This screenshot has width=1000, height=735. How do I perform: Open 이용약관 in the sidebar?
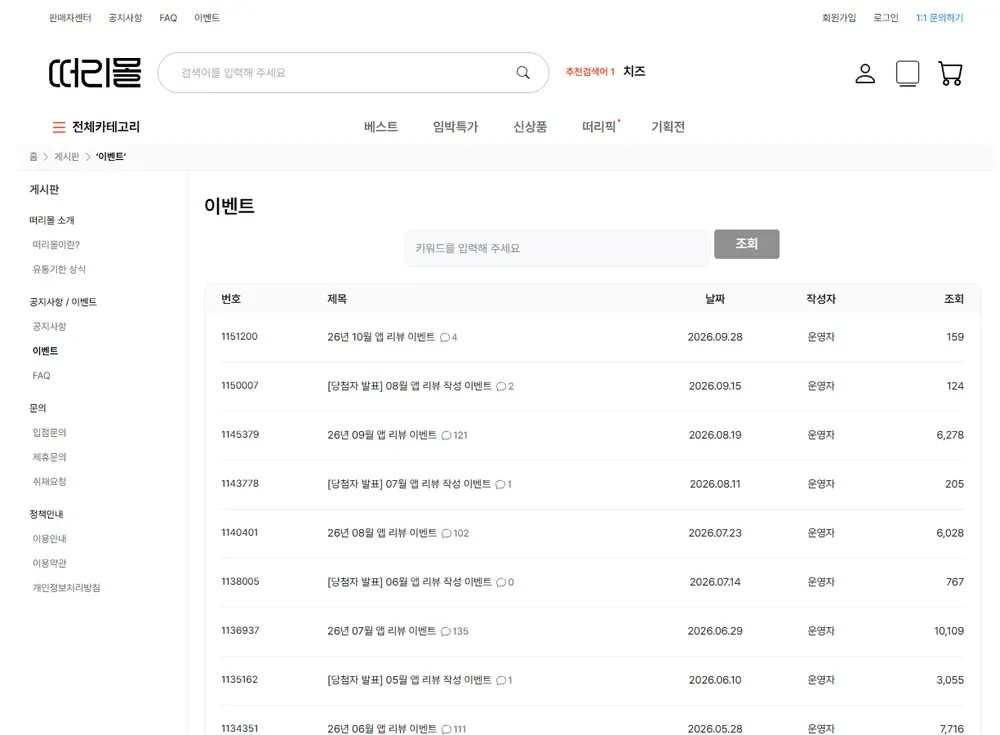49,563
